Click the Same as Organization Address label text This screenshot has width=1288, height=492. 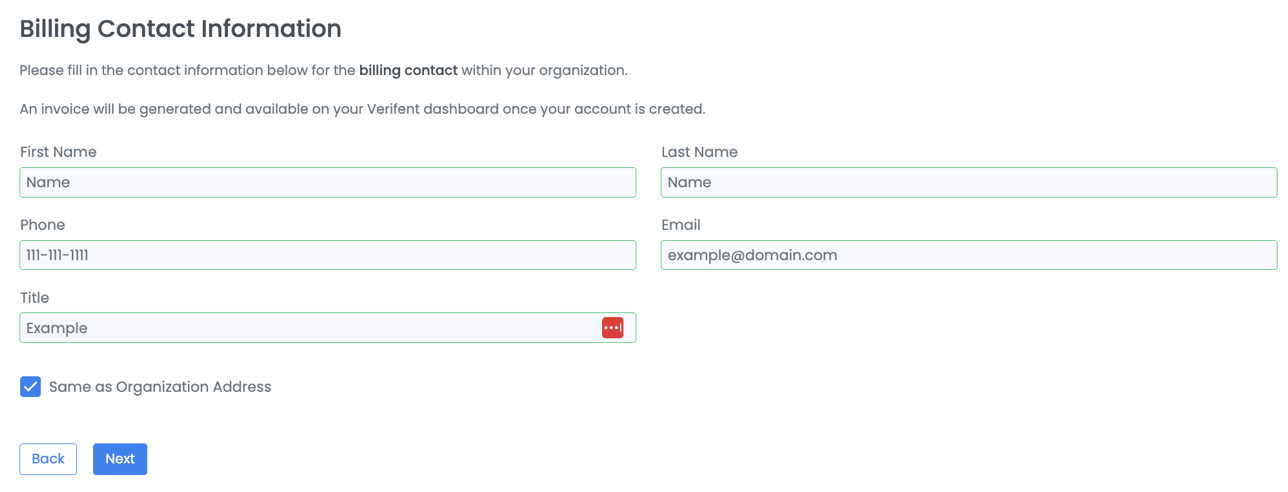tap(160, 387)
